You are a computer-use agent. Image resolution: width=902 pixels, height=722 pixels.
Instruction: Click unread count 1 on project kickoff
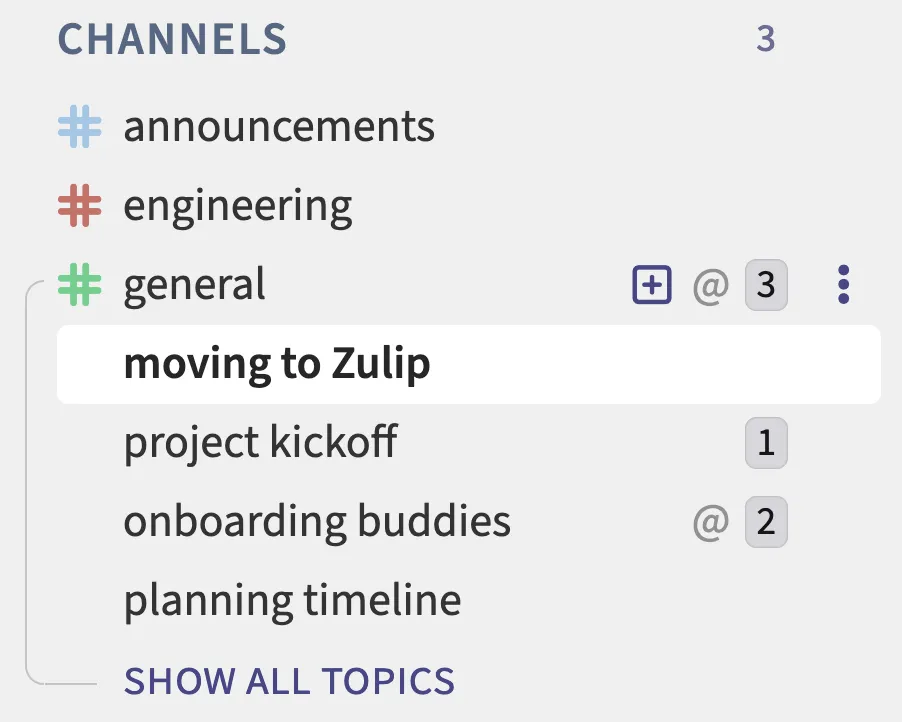pos(766,443)
